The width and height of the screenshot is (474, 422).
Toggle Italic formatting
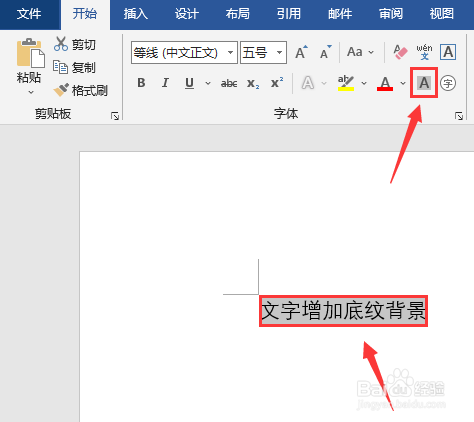click(x=165, y=83)
